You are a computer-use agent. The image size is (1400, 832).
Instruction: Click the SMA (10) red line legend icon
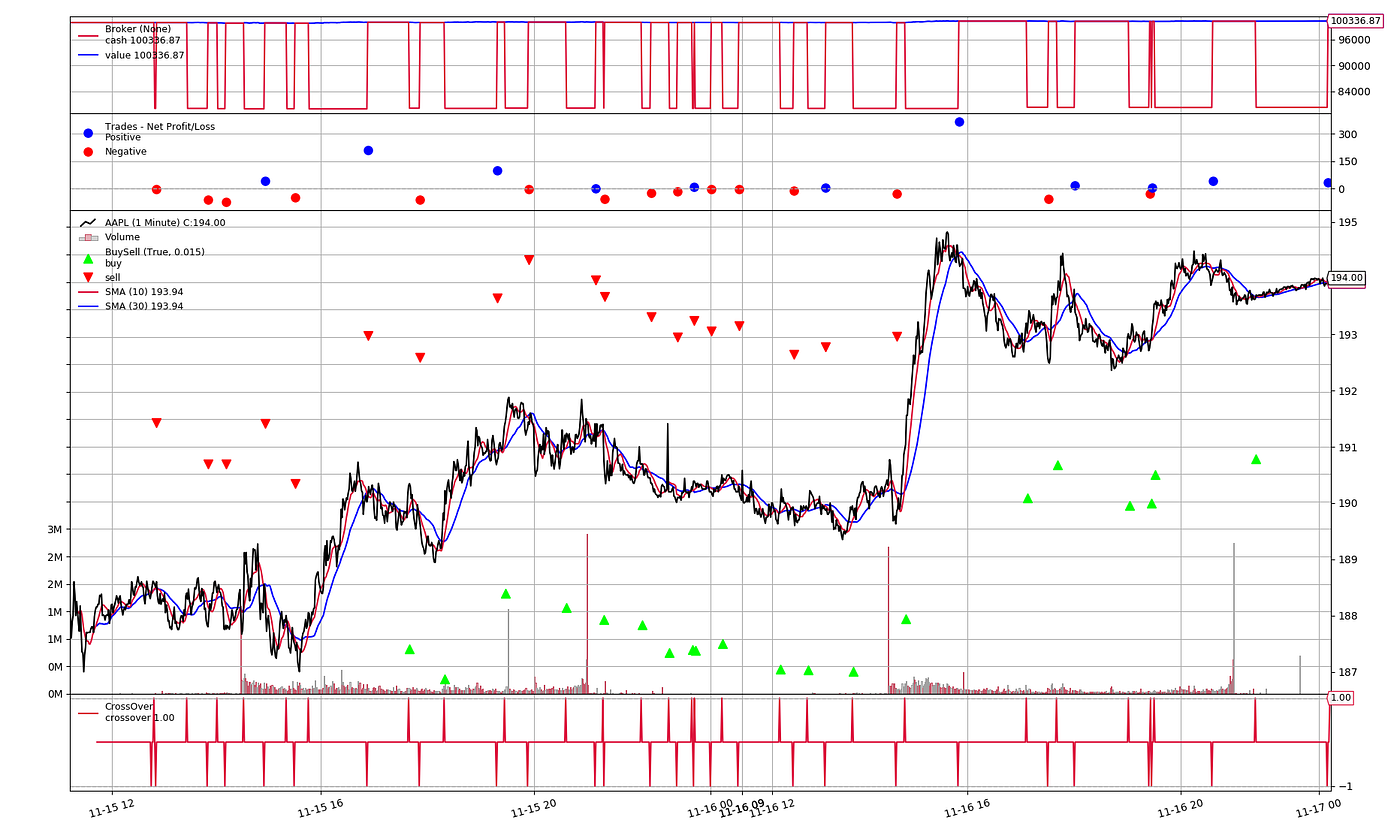pyautogui.click(x=90, y=292)
